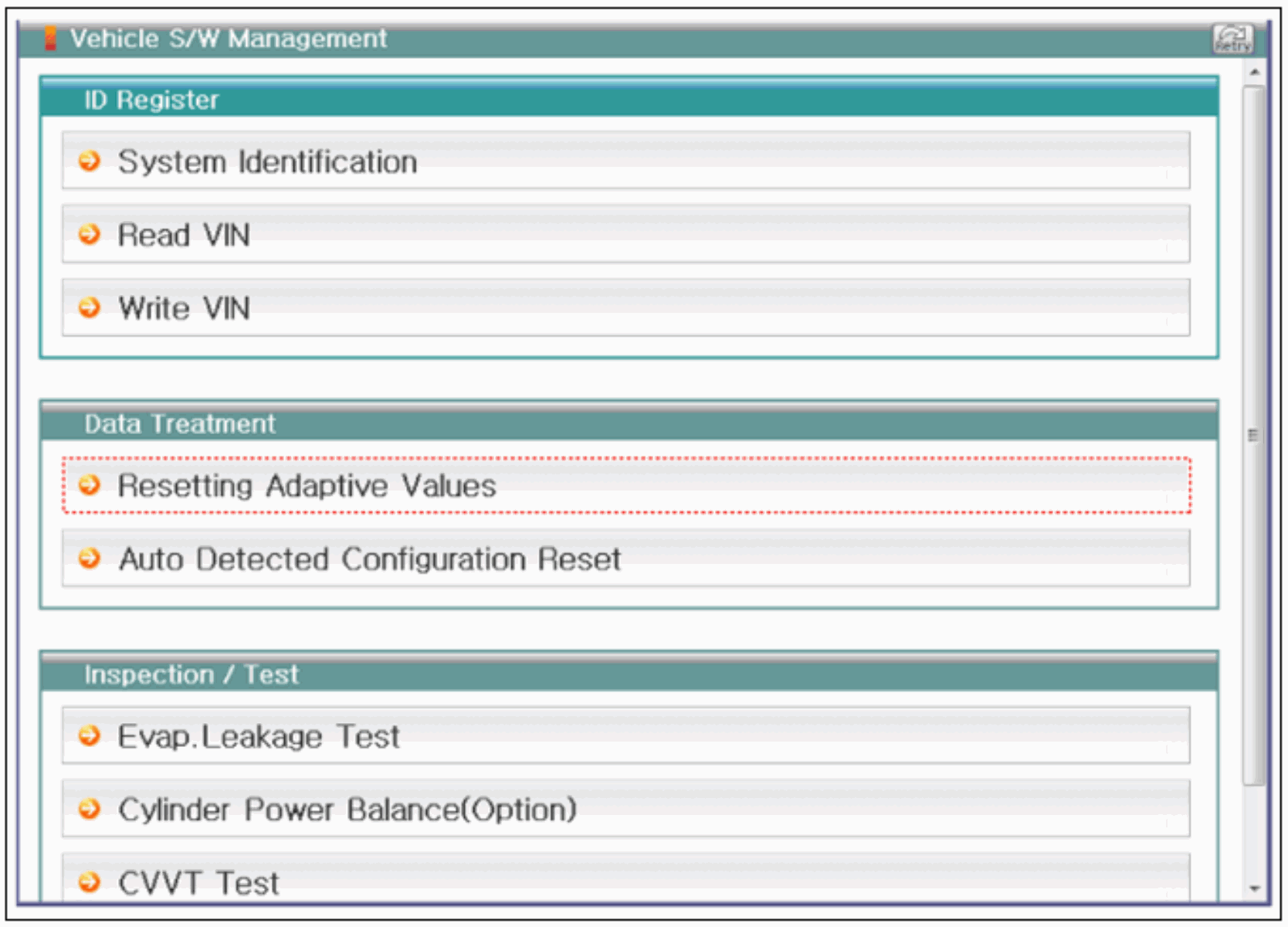Open System Identification

click(267, 162)
